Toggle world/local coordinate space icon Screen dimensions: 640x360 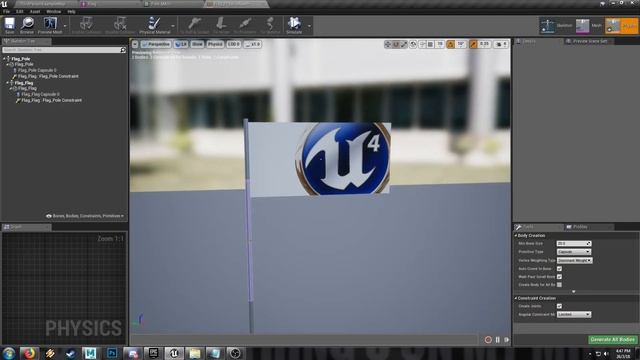point(413,44)
